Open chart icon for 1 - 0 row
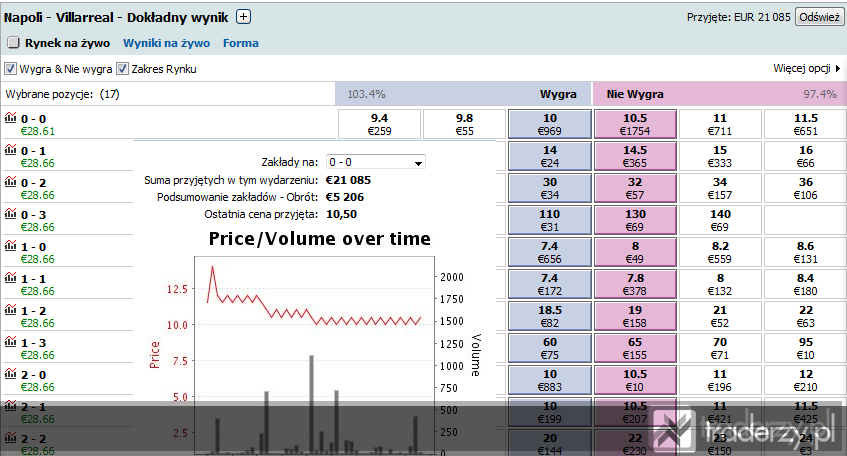 point(10,245)
